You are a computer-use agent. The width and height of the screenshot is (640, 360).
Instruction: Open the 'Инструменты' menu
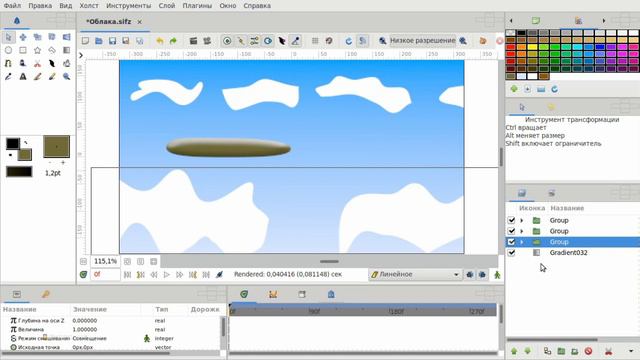(129, 6)
